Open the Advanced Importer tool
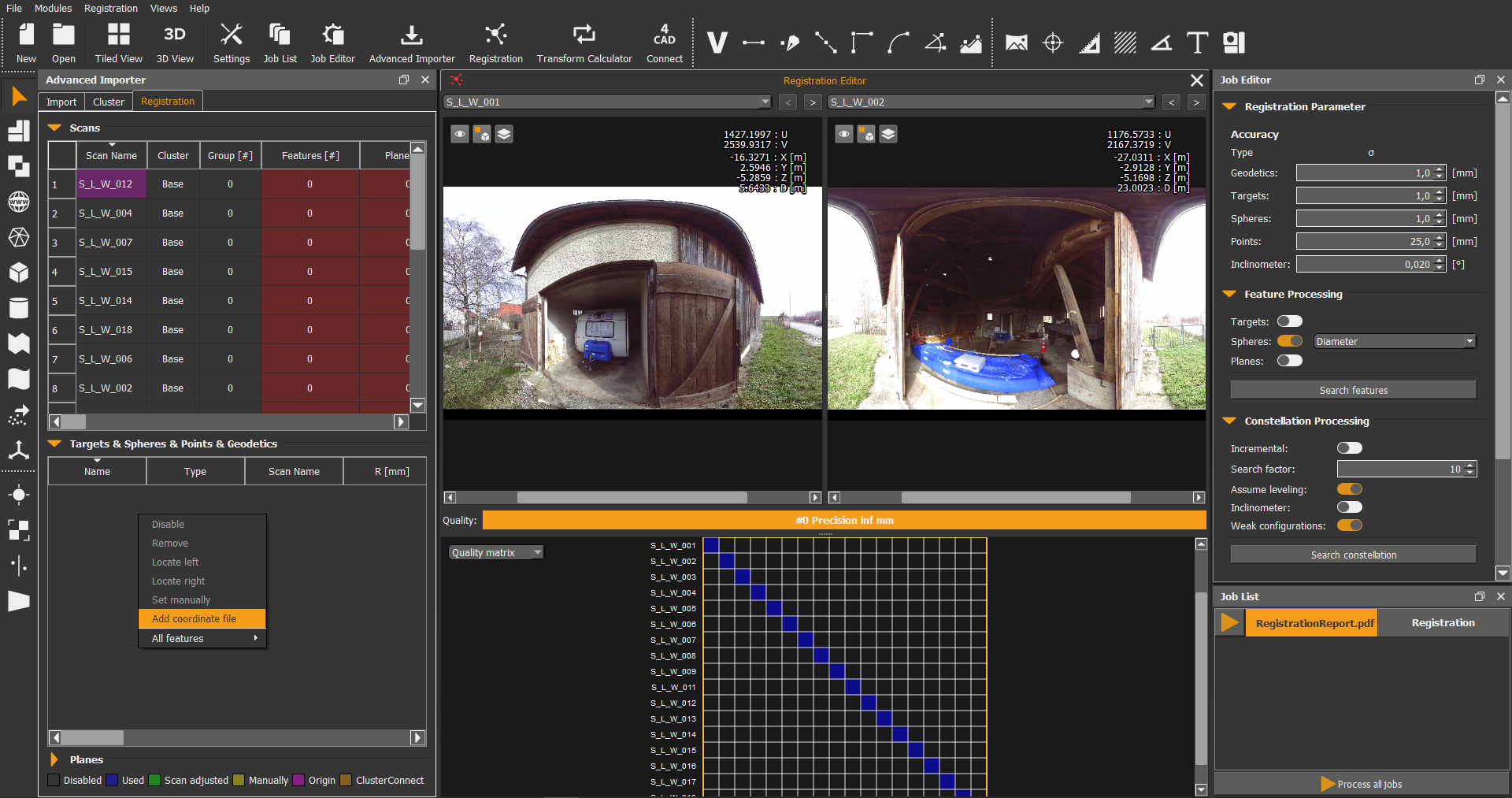1512x798 pixels. tap(411, 43)
